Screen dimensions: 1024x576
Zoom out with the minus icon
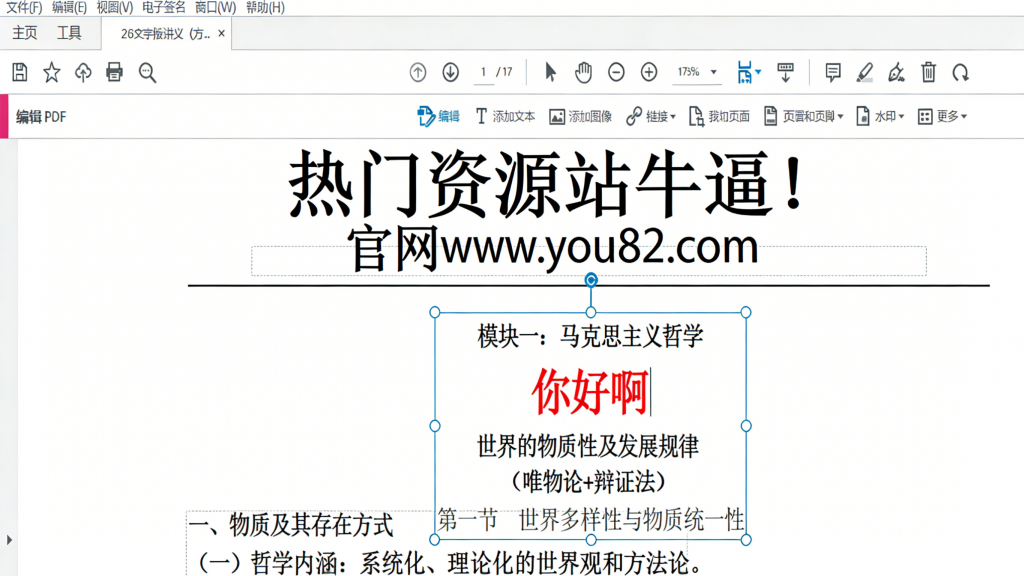coord(616,71)
